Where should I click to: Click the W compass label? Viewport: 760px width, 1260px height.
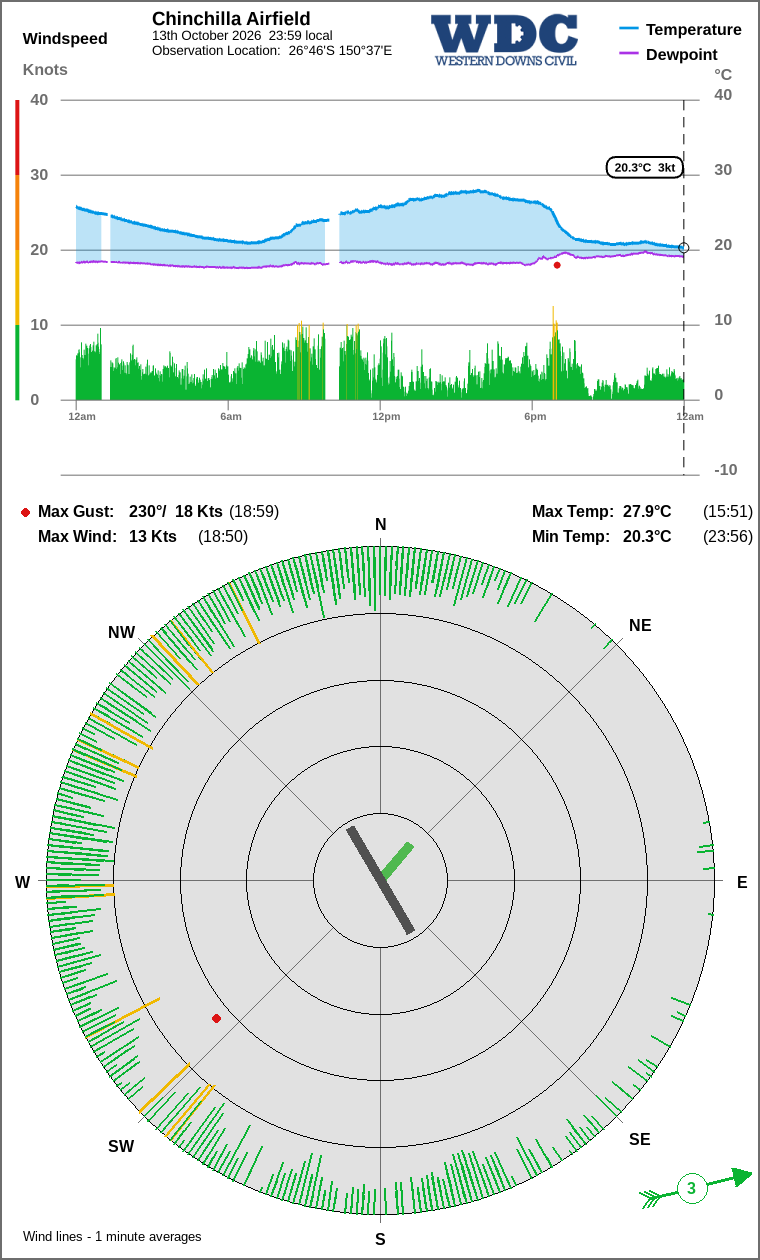[22, 882]
